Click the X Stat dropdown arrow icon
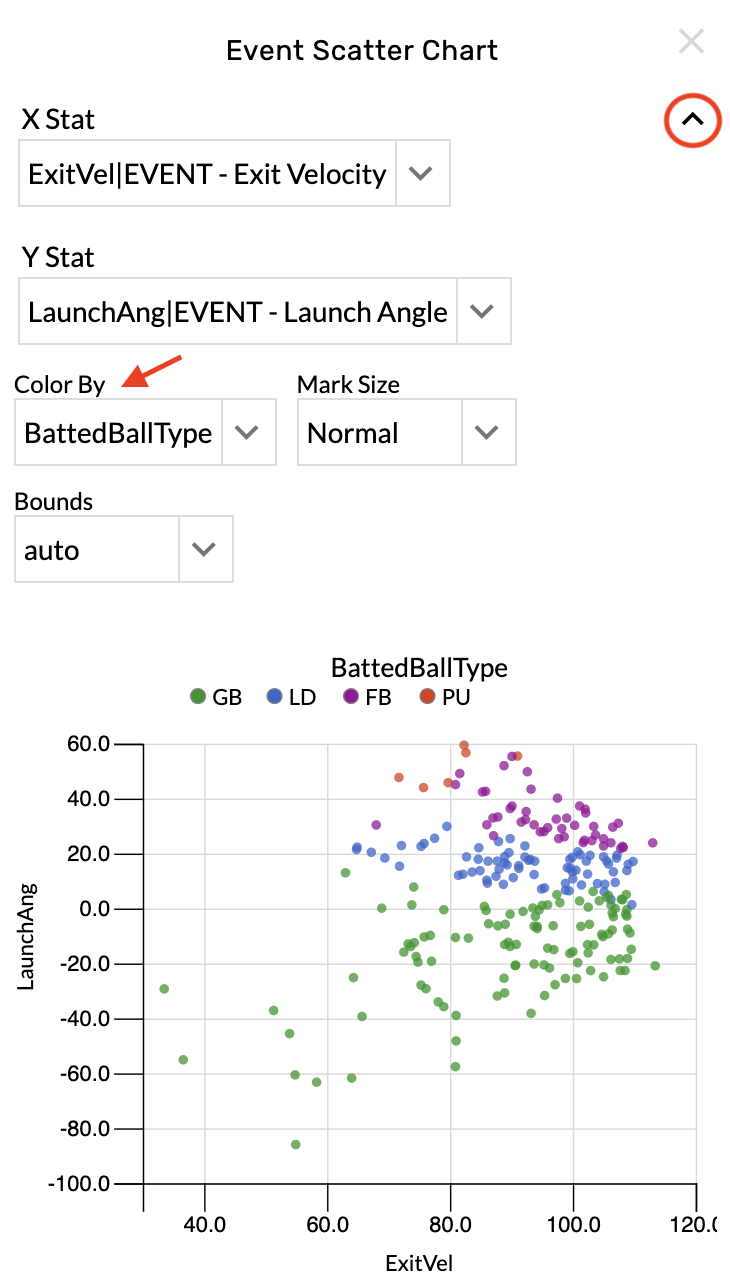Image resolution: width=730 pixels, height=1286 pixels. 422,173
